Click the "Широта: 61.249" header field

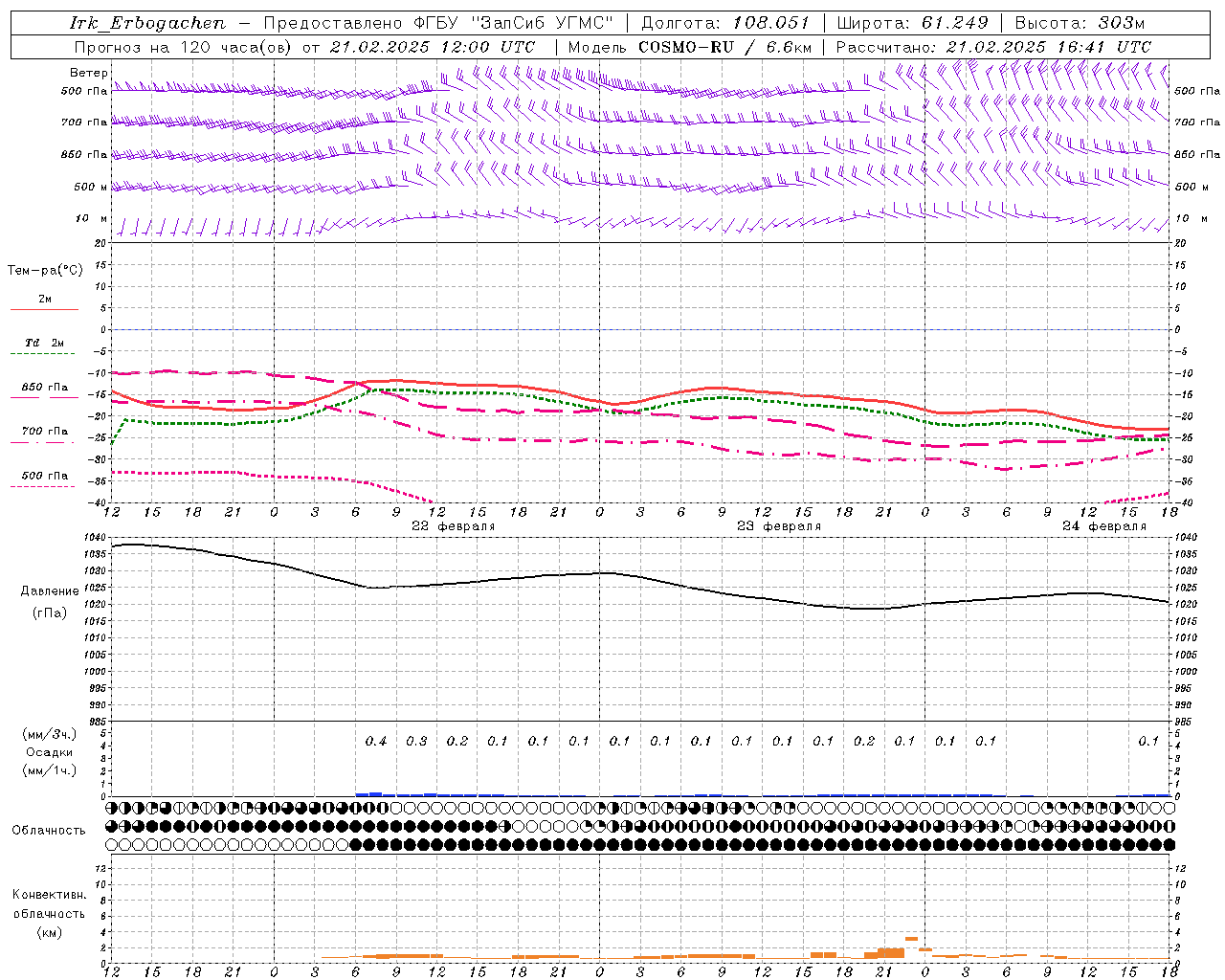[912, 23]
